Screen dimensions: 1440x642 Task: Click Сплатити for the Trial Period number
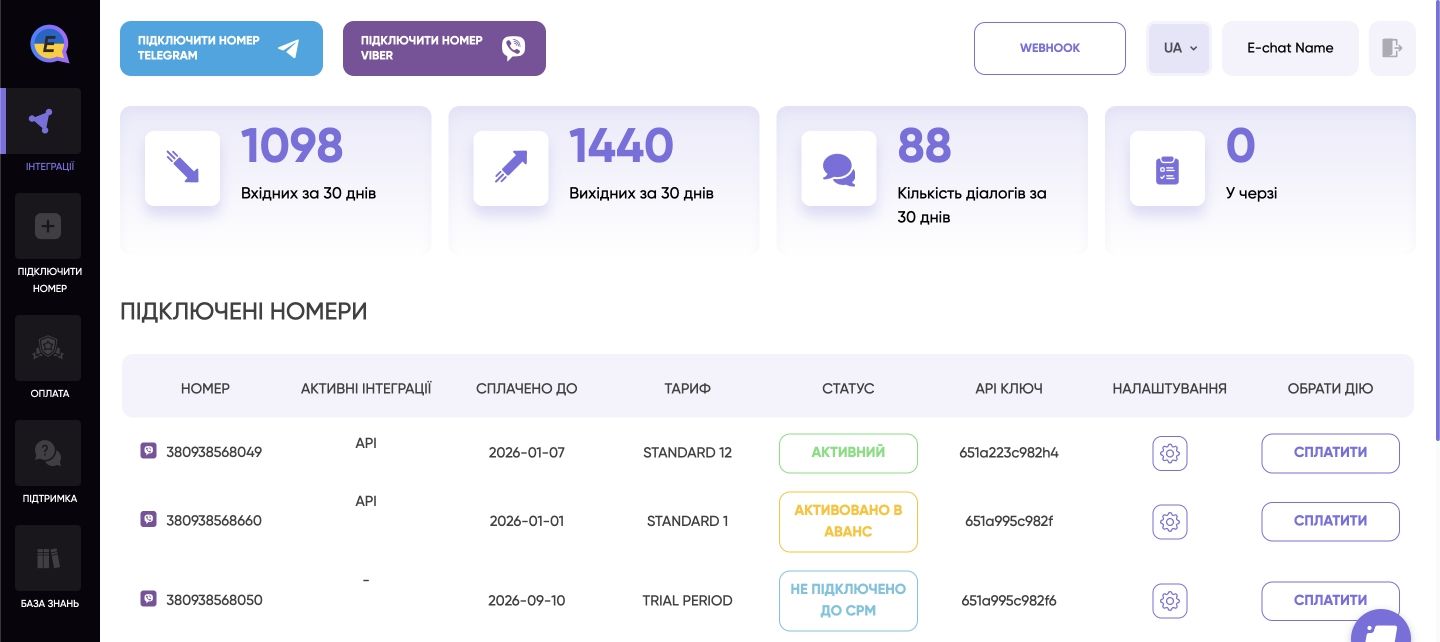click(x=1330, y=601)
